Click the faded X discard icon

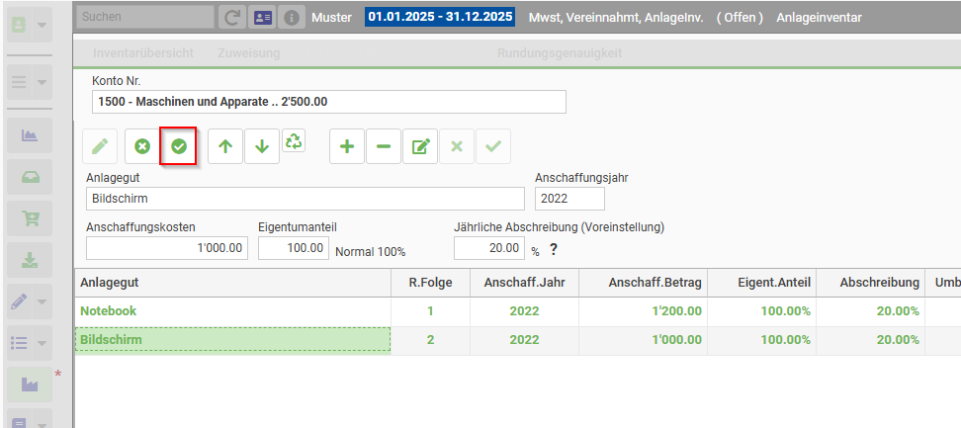(457, 147)
